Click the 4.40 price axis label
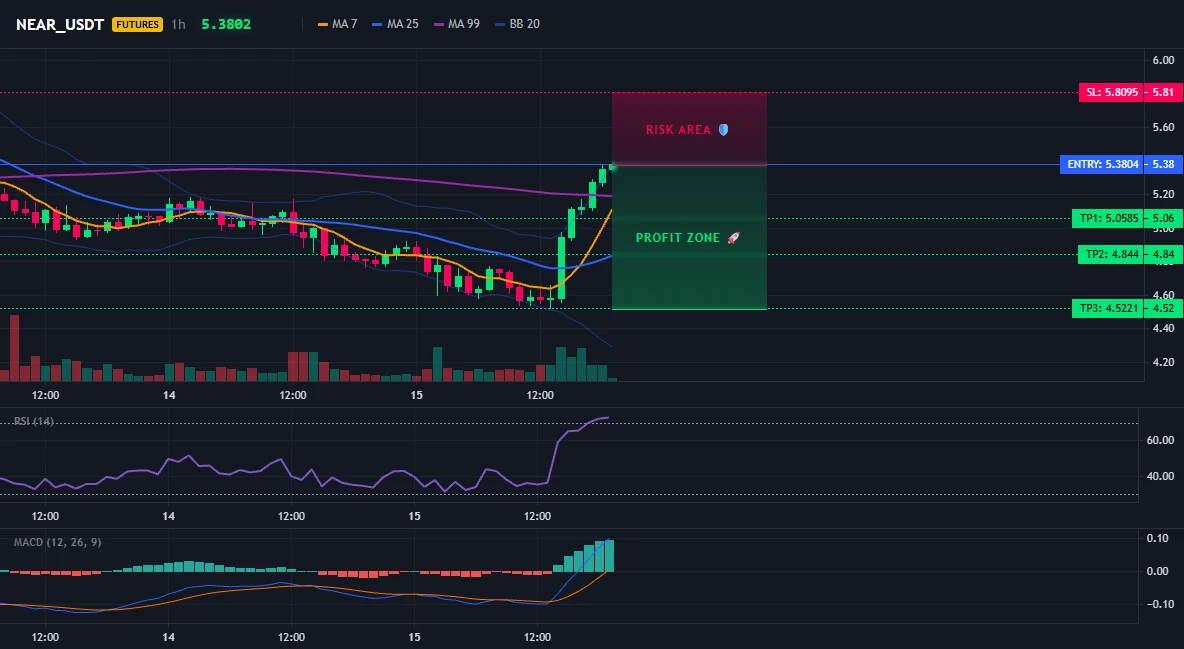 [1164, 328]
